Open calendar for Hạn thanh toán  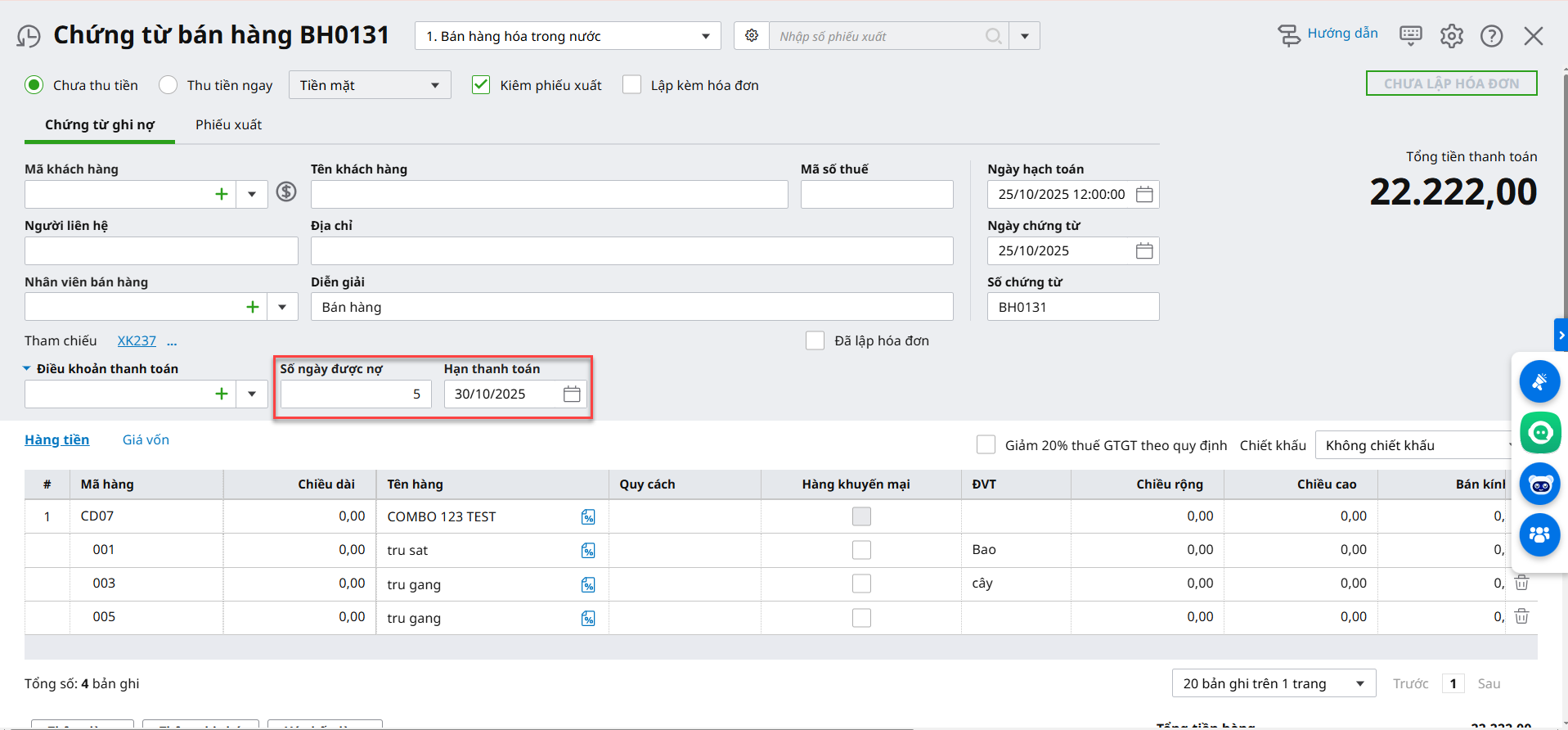[x=572, y=394]
